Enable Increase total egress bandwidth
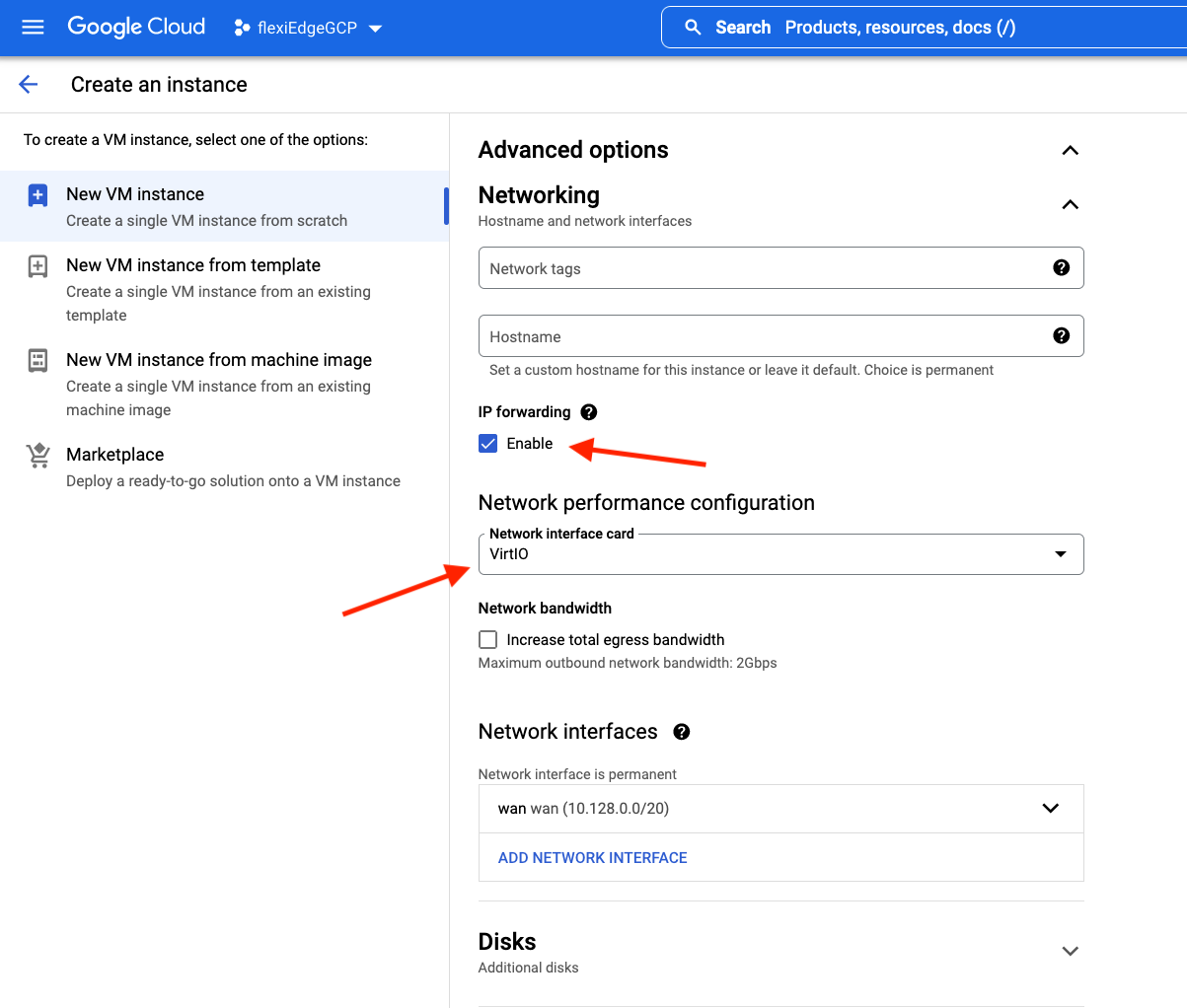 [x=488, y=640]
